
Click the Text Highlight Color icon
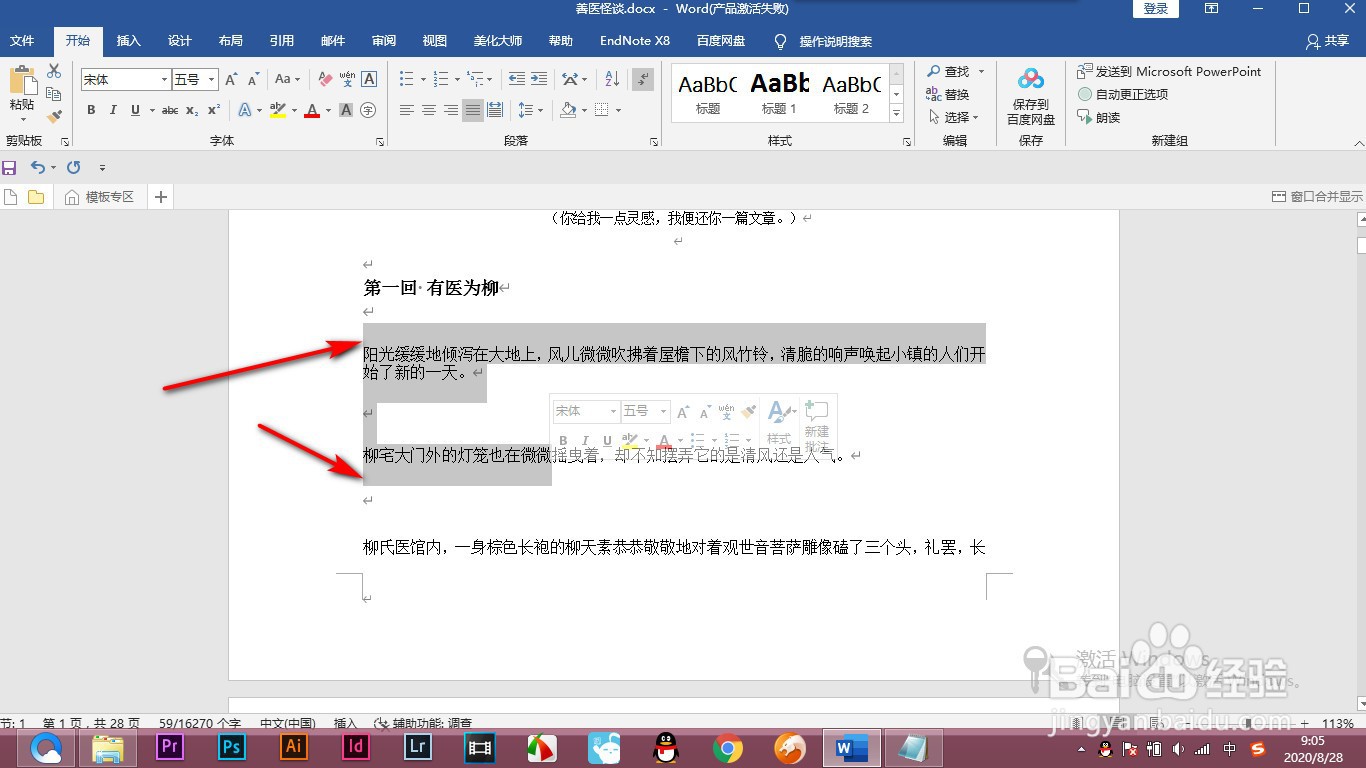tap(278, 110)
